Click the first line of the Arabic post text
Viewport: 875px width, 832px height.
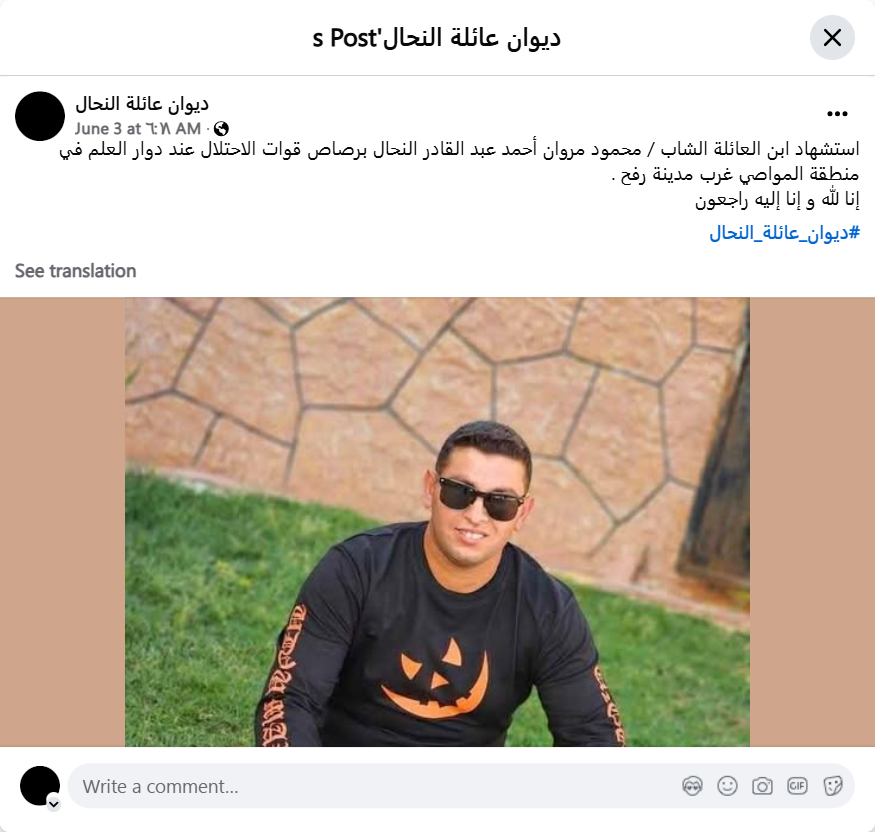point(459,149)
